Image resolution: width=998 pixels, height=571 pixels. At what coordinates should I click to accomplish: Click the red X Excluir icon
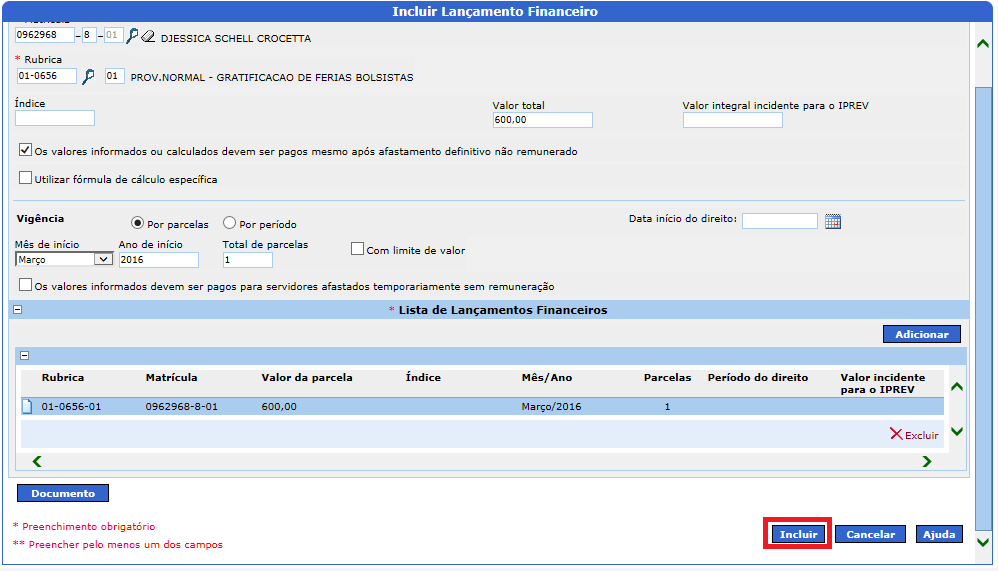(896, 434)
